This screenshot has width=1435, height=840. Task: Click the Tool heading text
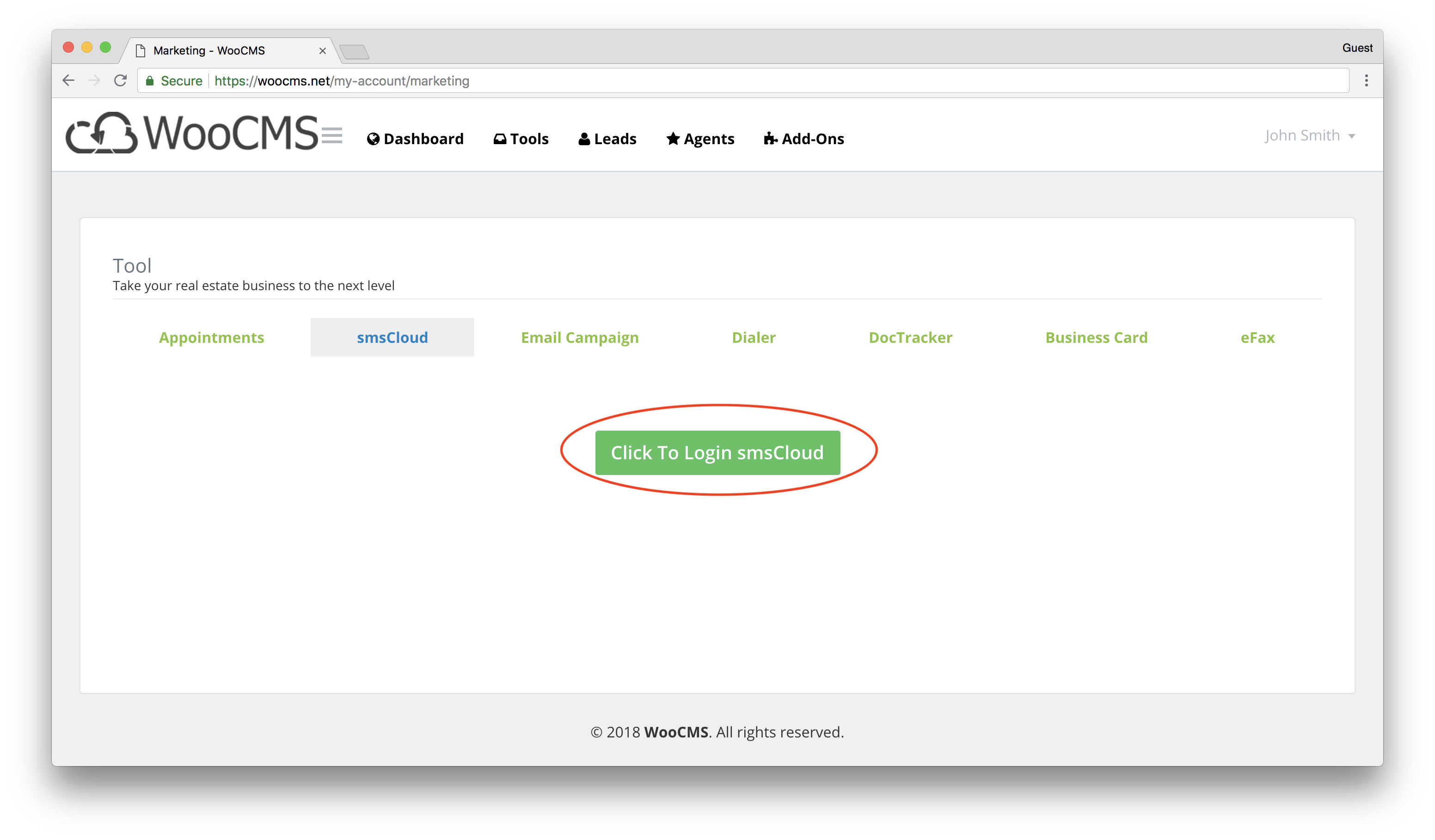click(x=132, y=265)
